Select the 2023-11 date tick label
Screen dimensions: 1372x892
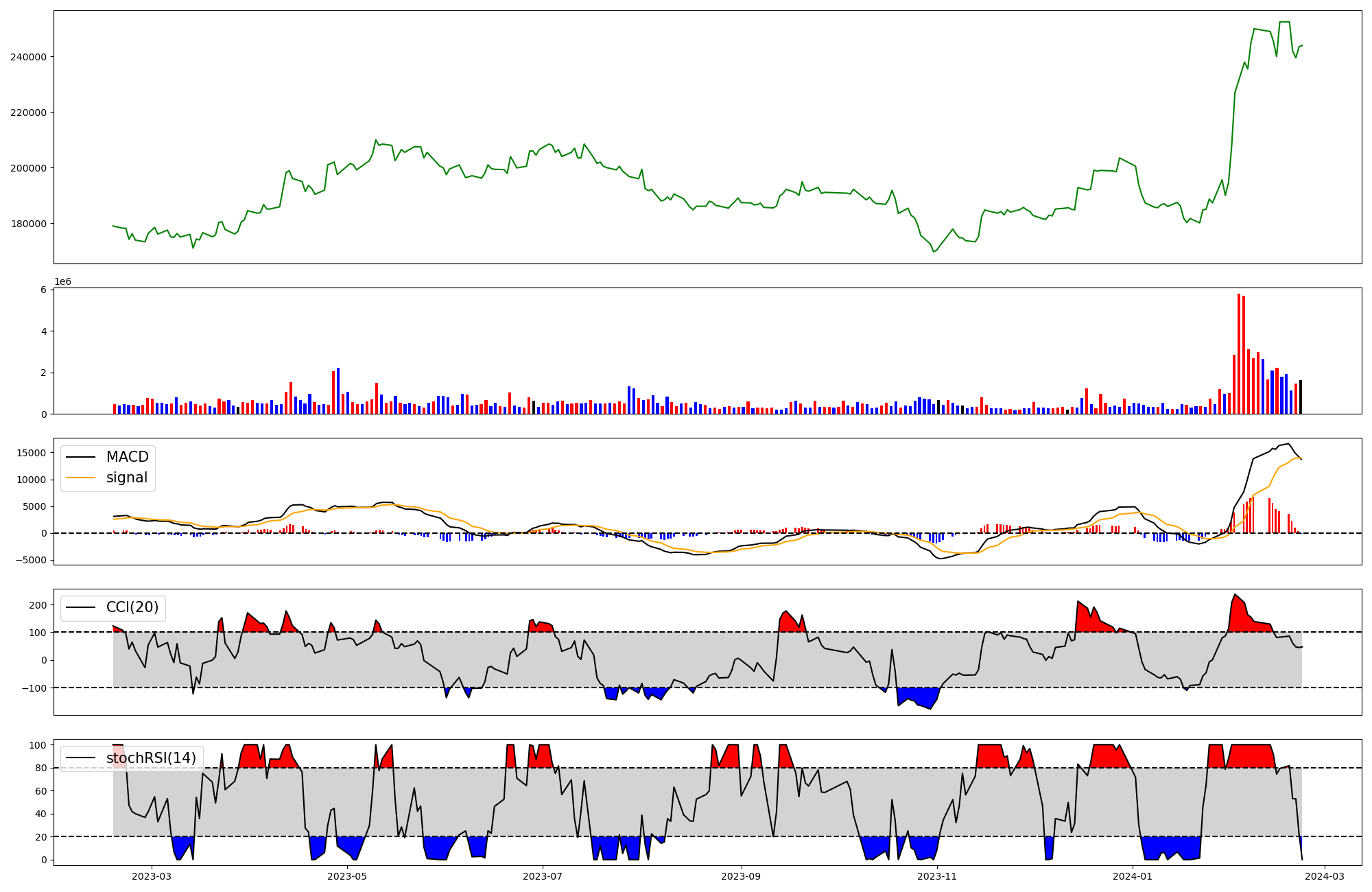pyautogui.click(x=936, y=876)
